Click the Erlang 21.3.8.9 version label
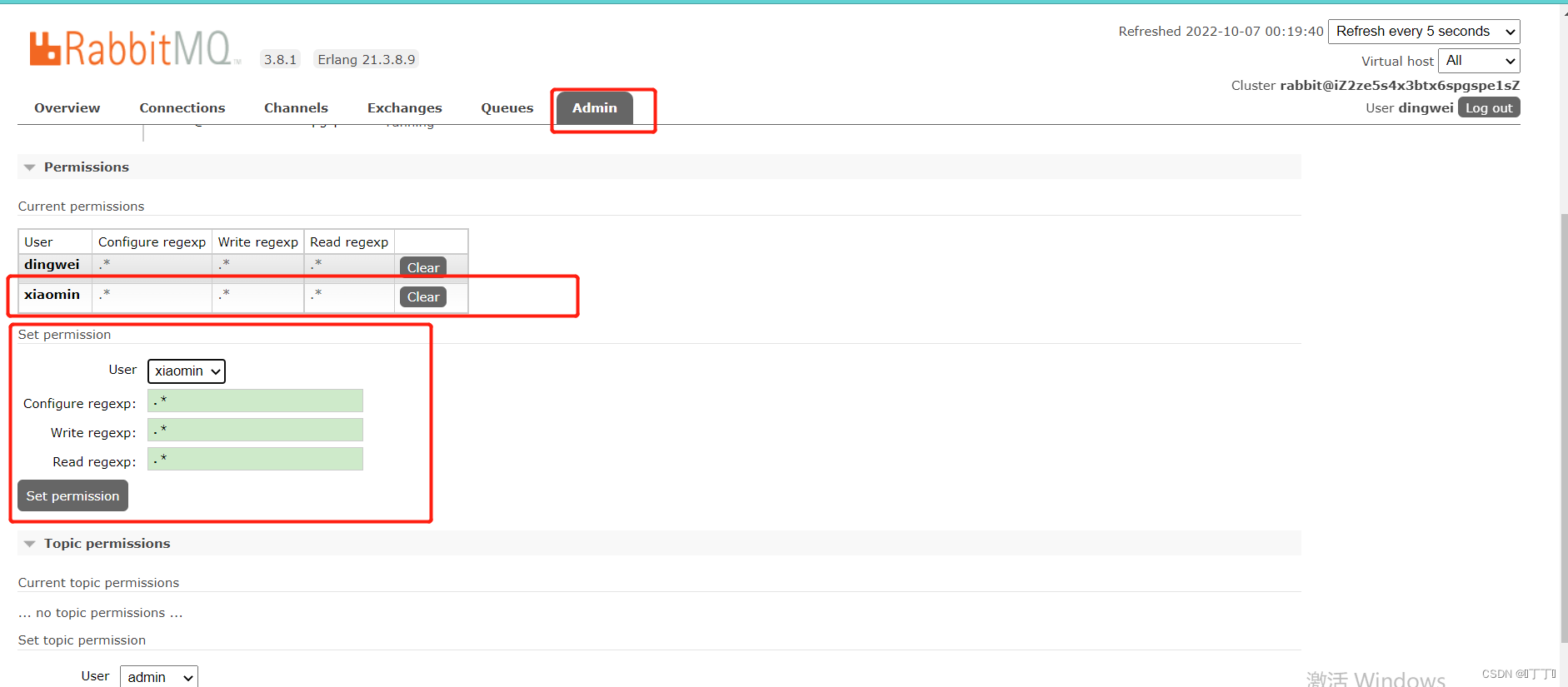1568x687 pixels. pos(367,60)
